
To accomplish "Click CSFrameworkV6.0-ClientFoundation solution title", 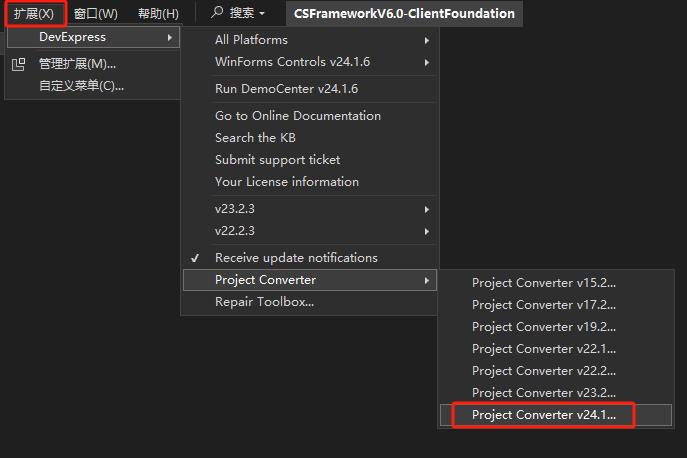I will point(404,13).
